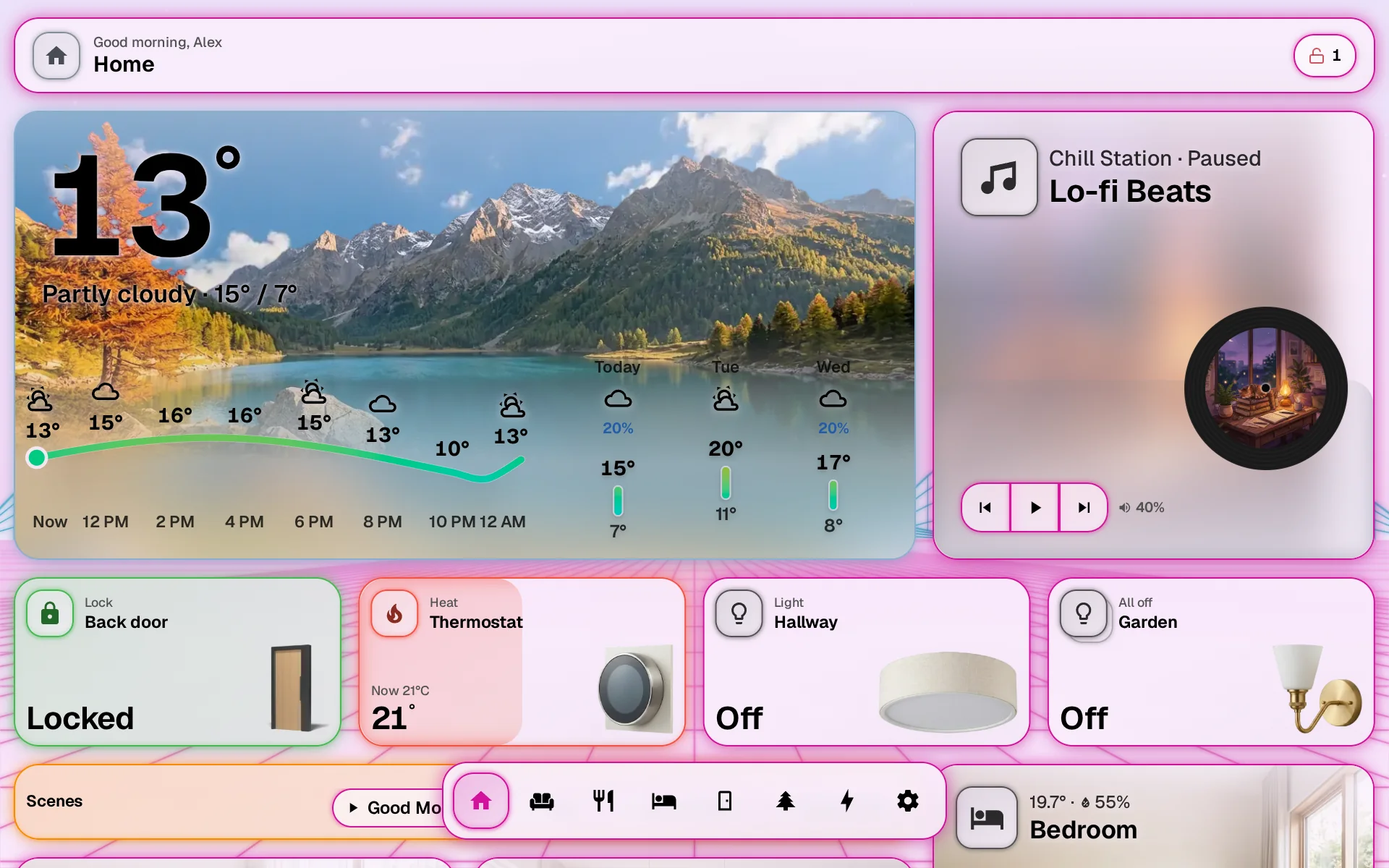Toggle the Thermostat heat flame icon
Viewport: 1389px width, 868px height.
click(x=394, y=613)
